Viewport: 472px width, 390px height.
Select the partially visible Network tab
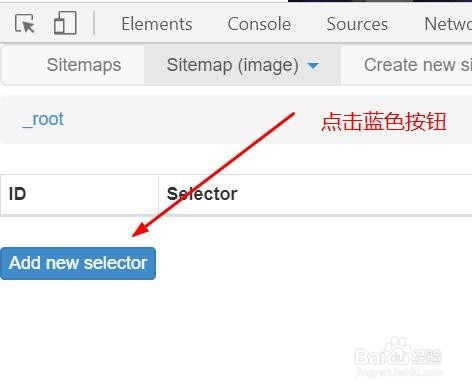point(448,24)
